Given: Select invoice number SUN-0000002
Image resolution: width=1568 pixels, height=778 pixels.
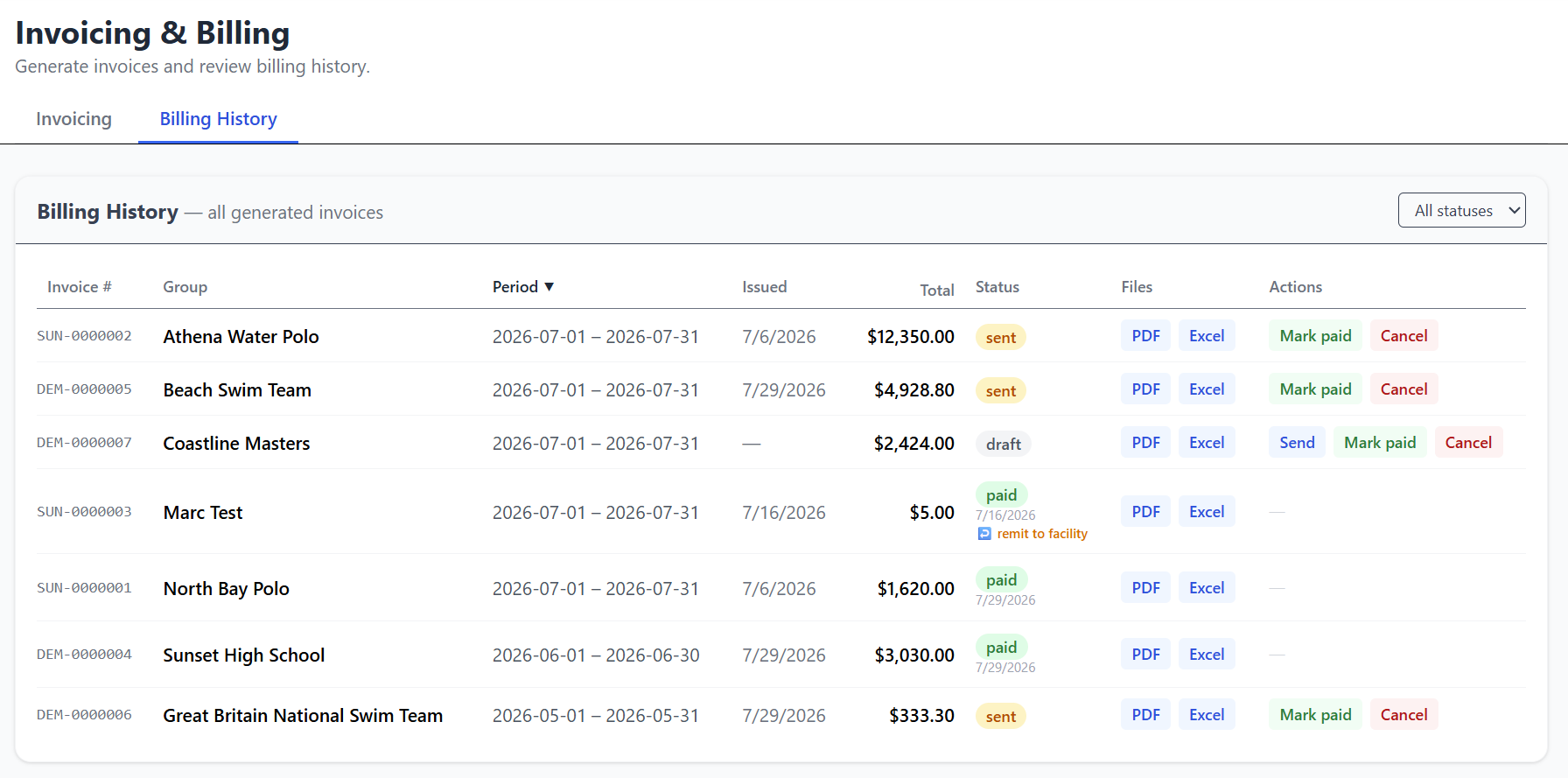Looking at the screenshot, I should click(84, 336).
